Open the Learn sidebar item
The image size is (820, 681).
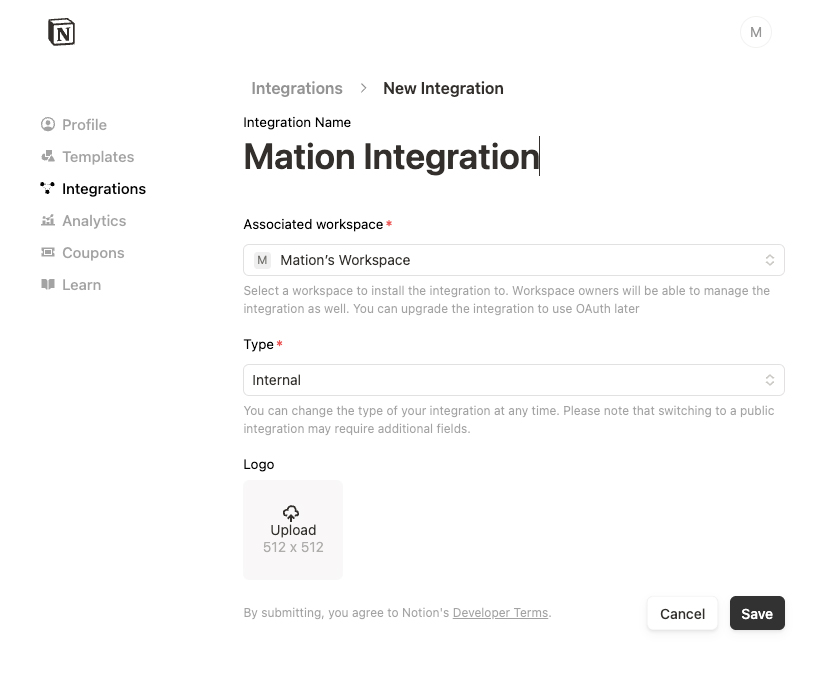[71, 285]
